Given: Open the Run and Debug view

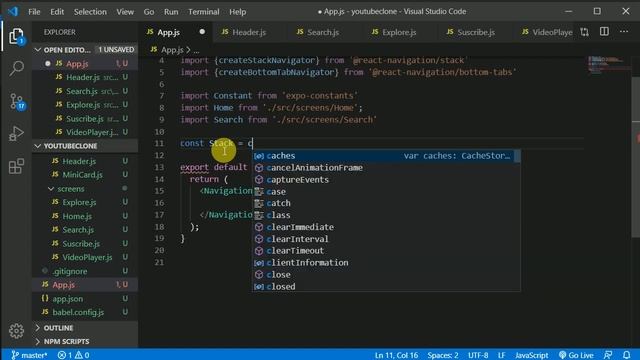Looking at the screenshot, I should 16,133.
